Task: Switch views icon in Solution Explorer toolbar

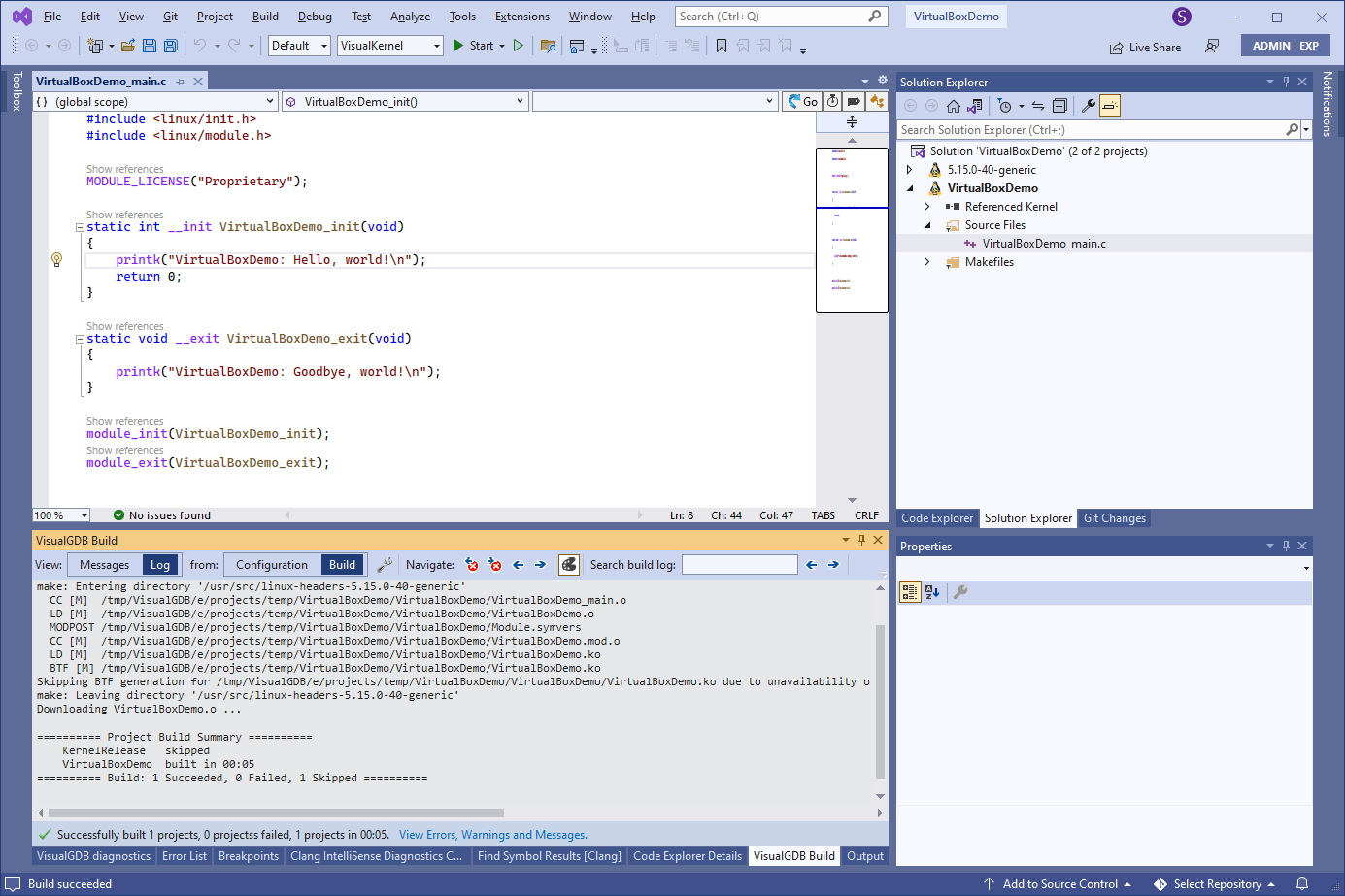Action: (x=975, y=106)
